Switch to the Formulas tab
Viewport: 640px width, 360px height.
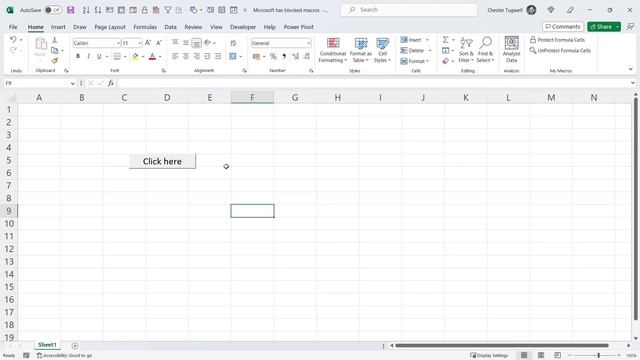click(145, 27)
